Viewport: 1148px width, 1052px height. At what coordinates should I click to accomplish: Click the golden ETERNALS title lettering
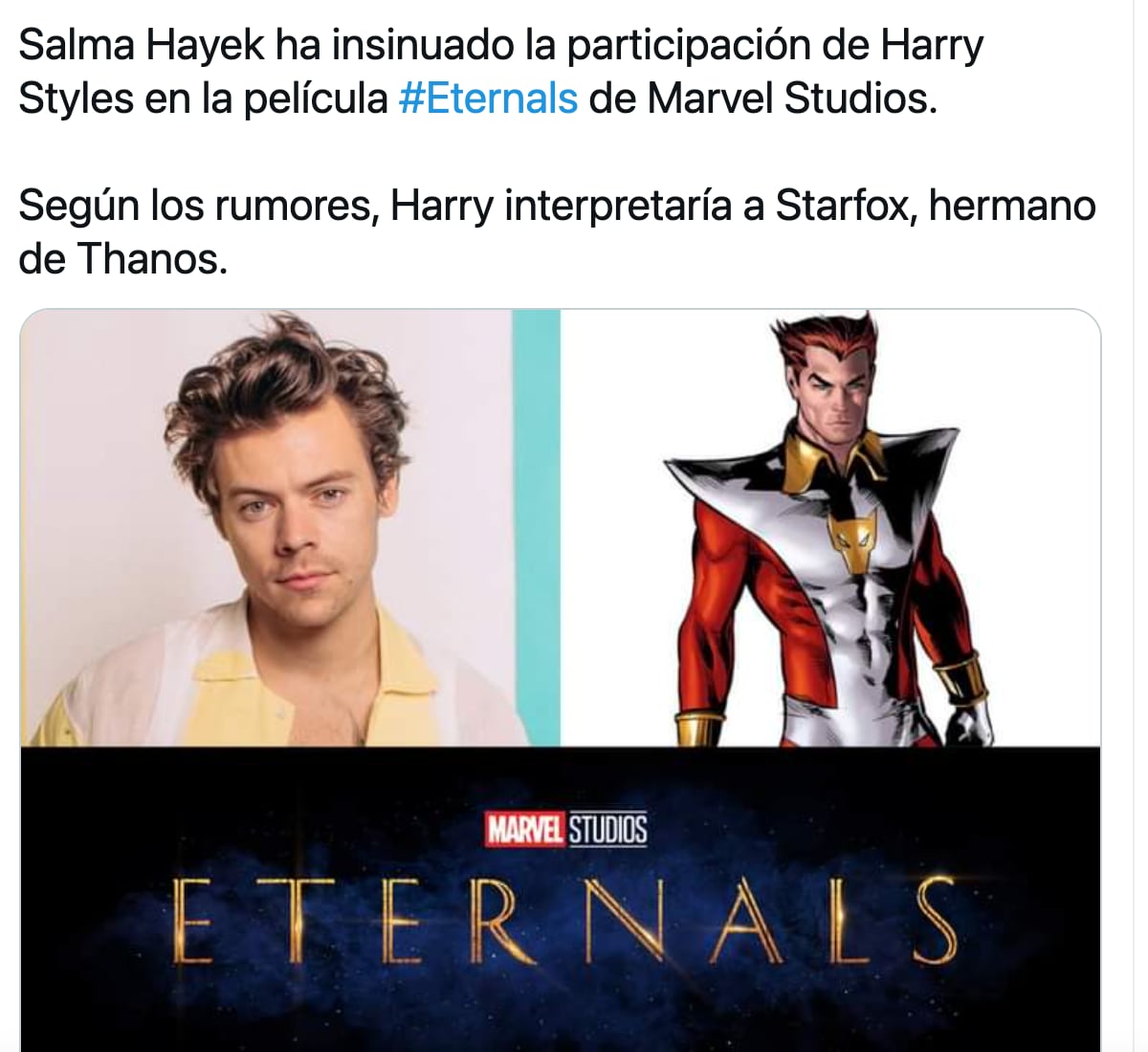(x=565, y=920)
